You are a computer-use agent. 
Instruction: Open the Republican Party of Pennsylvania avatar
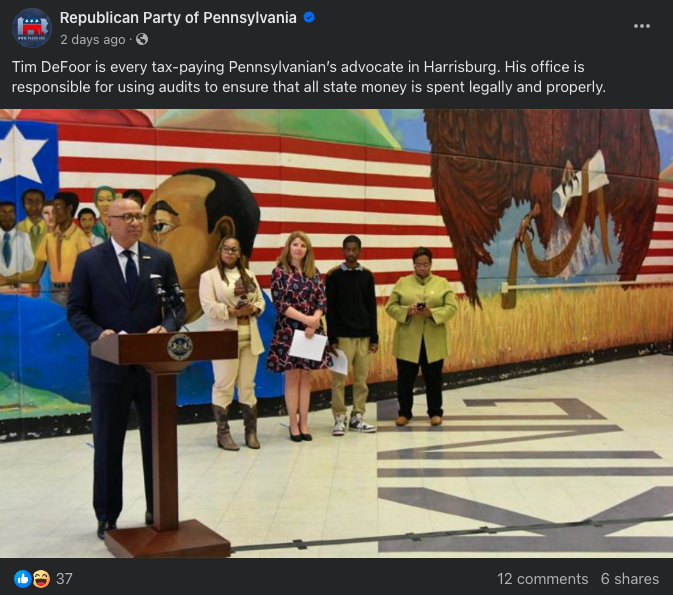pos(32,28)
